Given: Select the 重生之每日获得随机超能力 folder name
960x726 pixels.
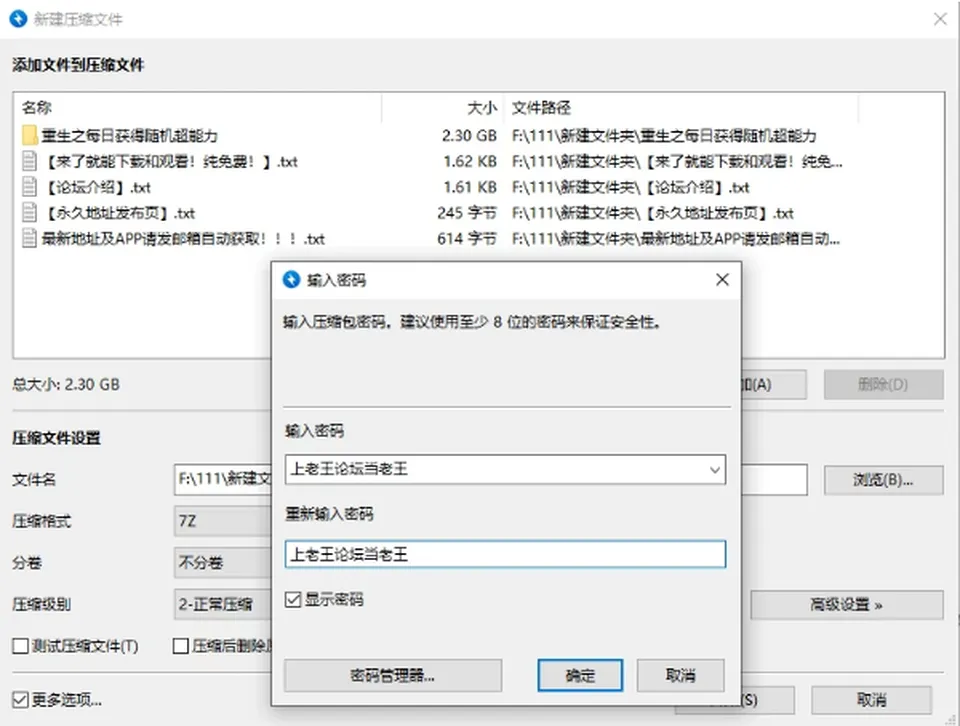Looking at the screenshot, I should [x=129, y=135].
